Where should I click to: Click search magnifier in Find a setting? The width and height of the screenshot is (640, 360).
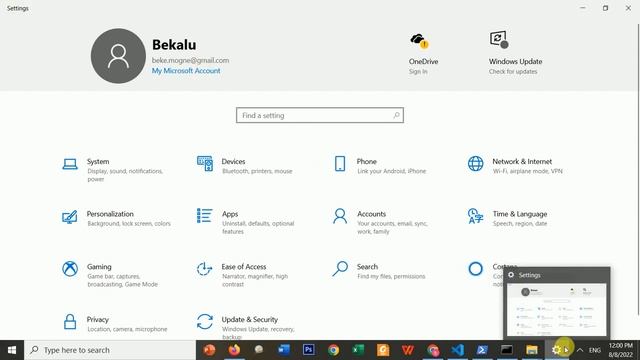(x=396, y=116)
